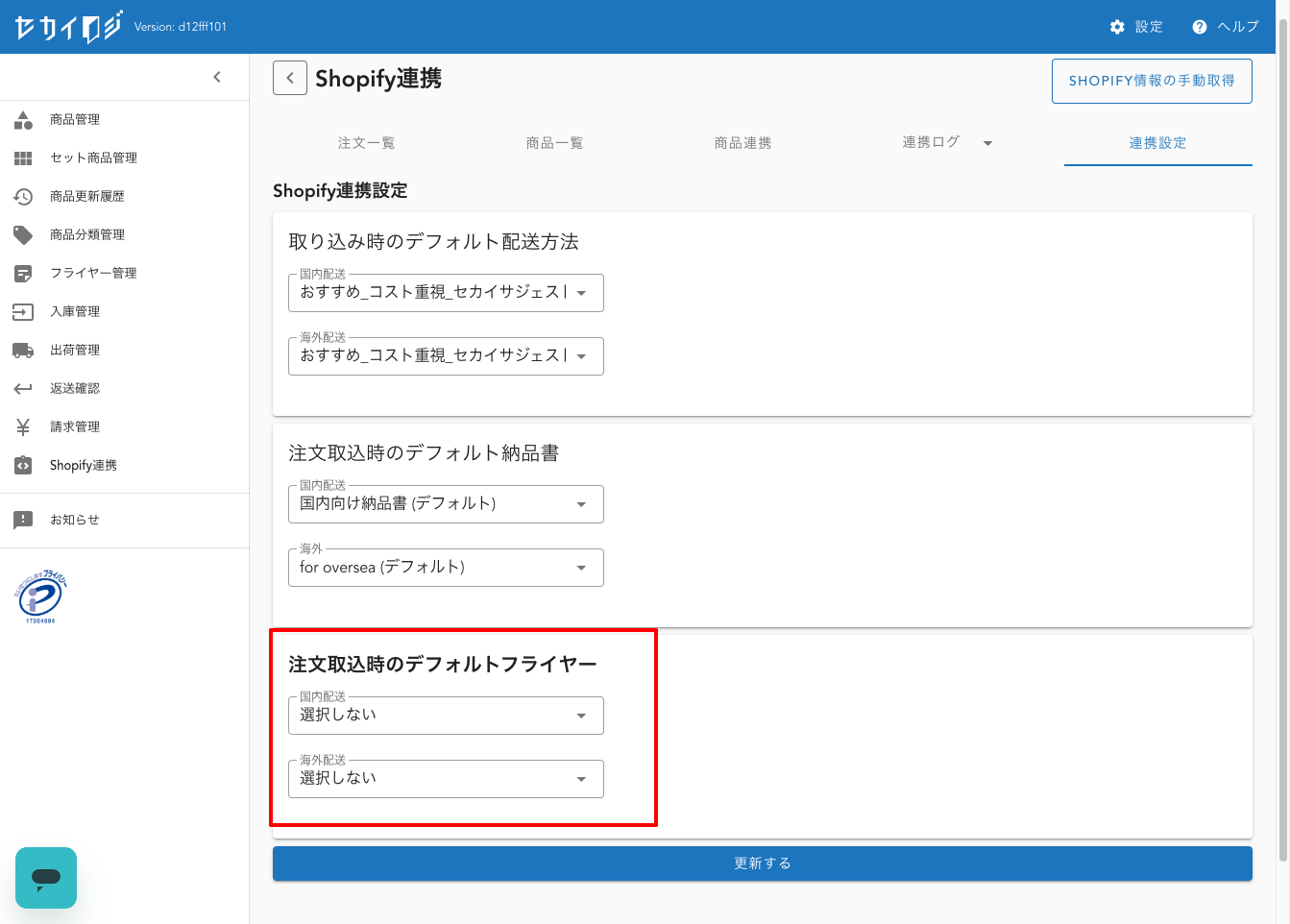Click SHOPIFY情報の手動取得 button

1152,81
